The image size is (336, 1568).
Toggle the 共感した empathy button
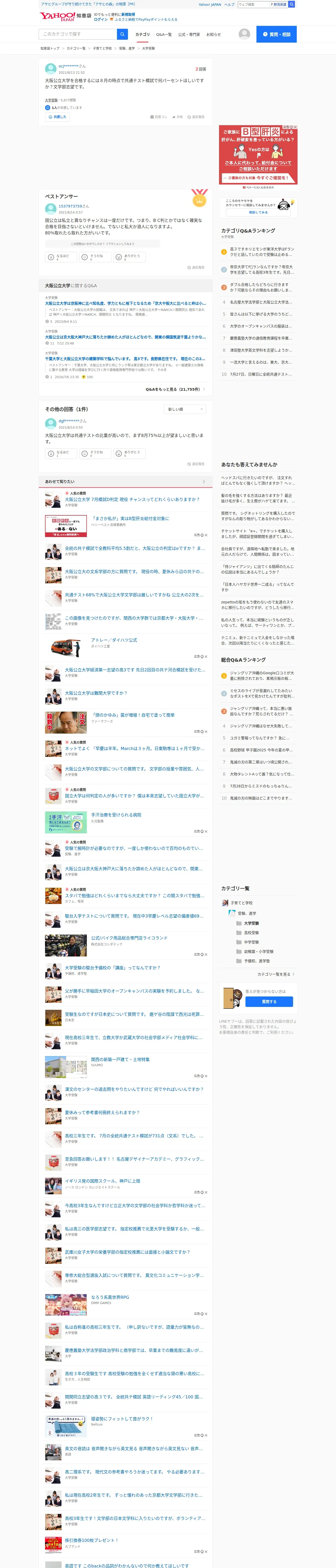pos(57,117)
